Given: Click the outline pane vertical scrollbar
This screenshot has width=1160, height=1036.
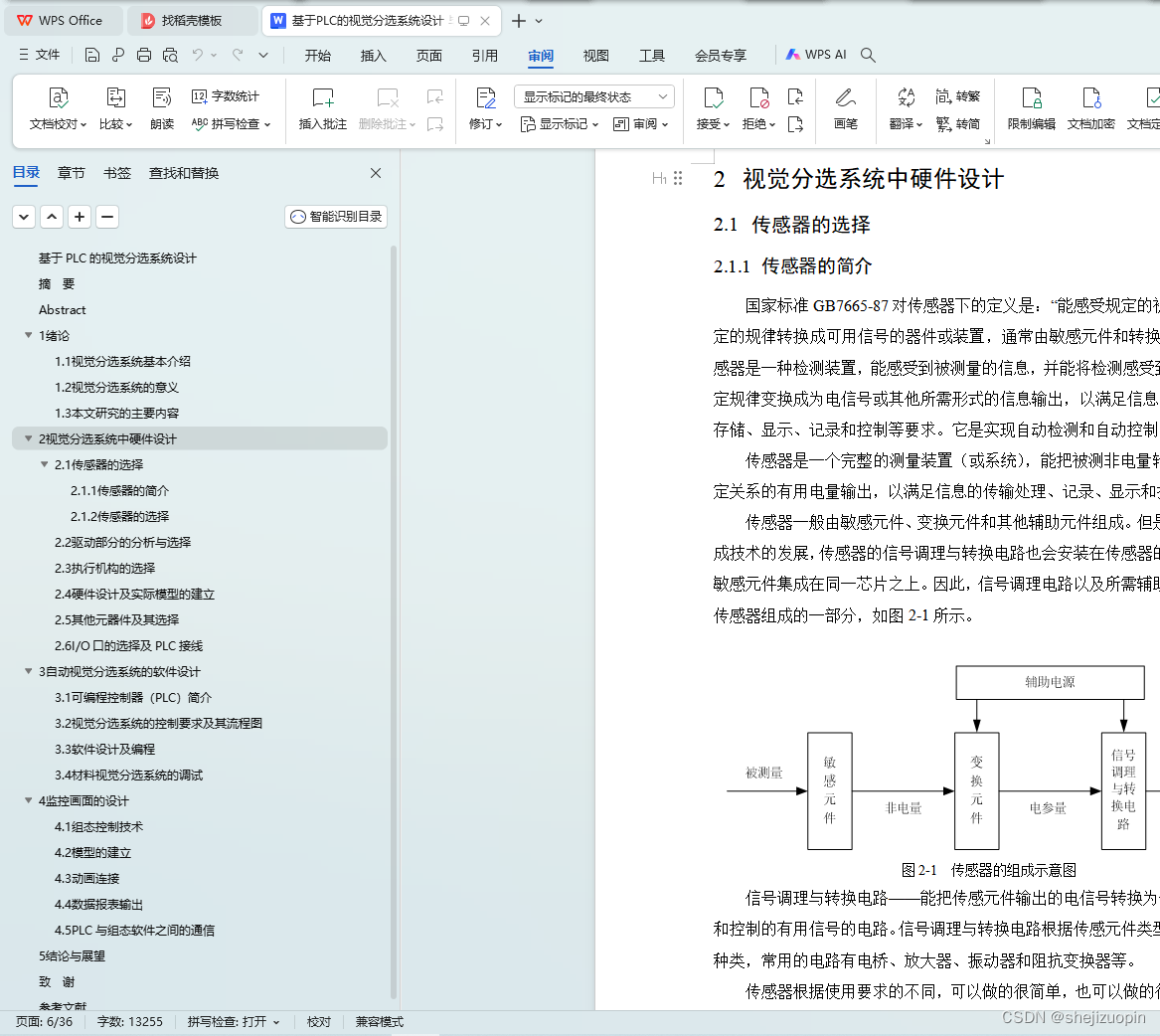Looking at the screenshot, I should (394, 621).
